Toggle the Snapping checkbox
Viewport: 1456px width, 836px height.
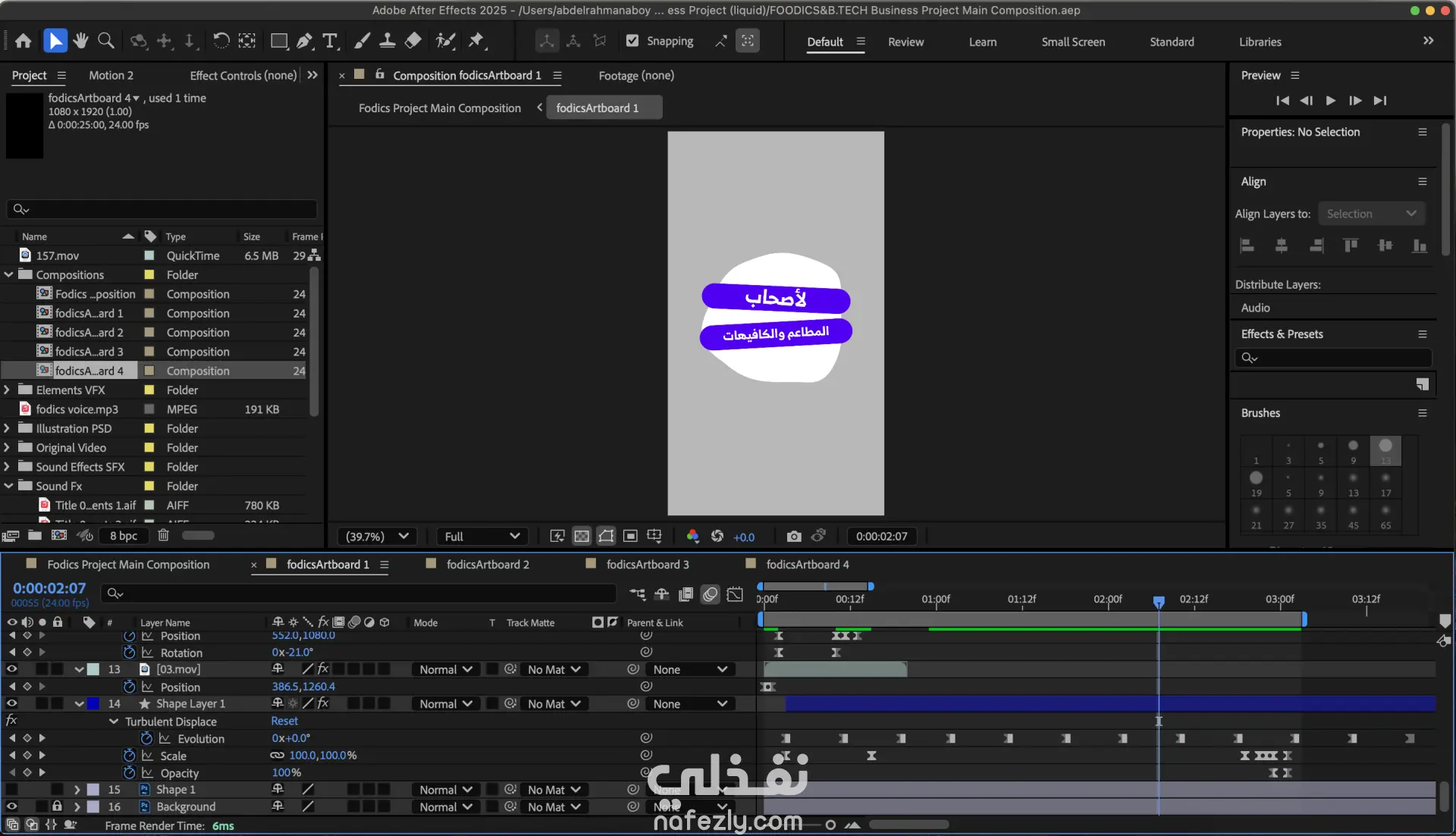pyautogui.click(x=632, y=41)
